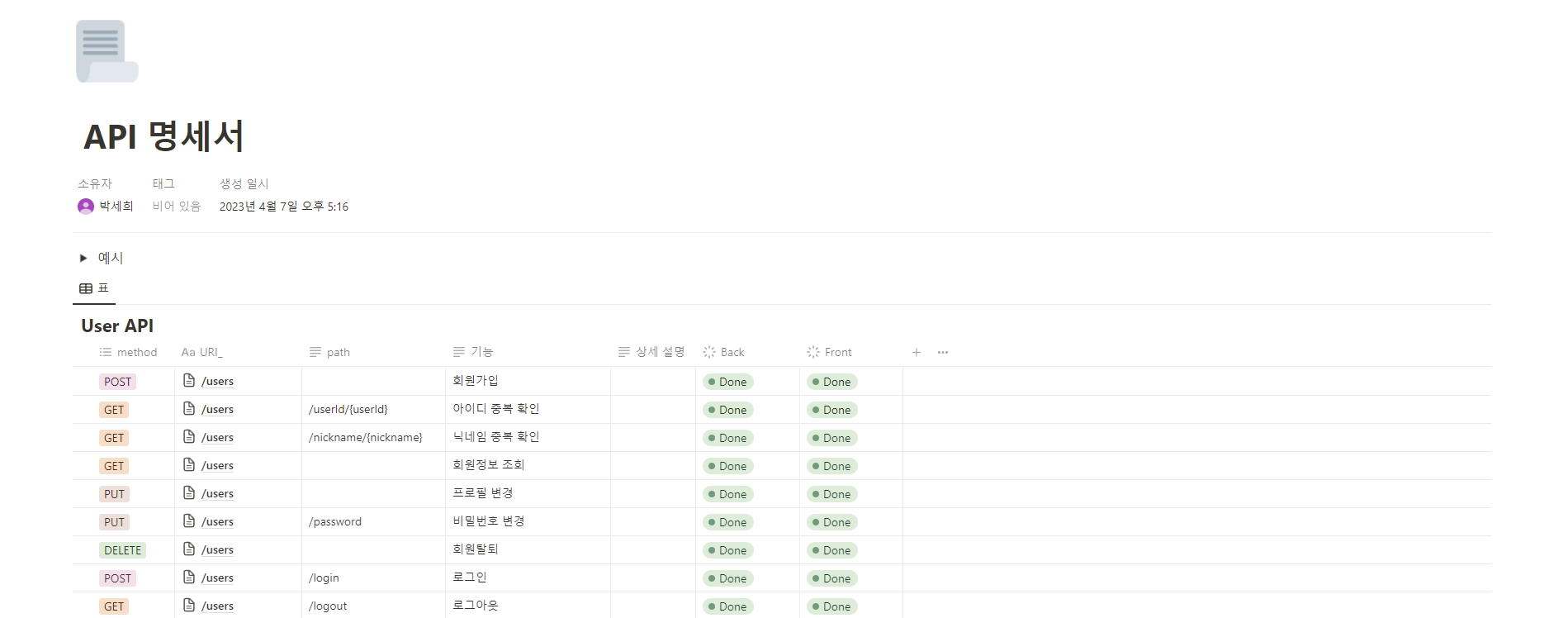The width and height of the screenshot is (1568, 618).
Task: Open the /users page icon in 회원가입 row
Action: [189, 380]
